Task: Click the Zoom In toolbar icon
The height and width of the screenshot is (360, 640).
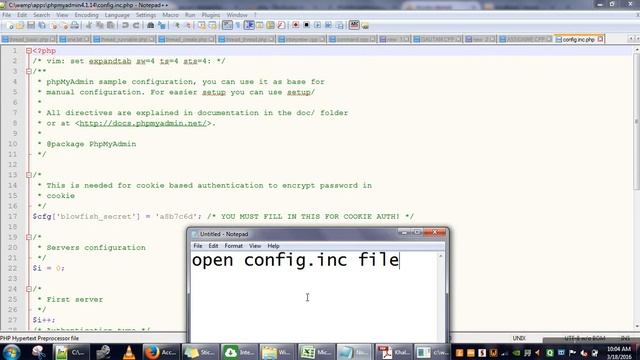Action: (x=177, y=25)
